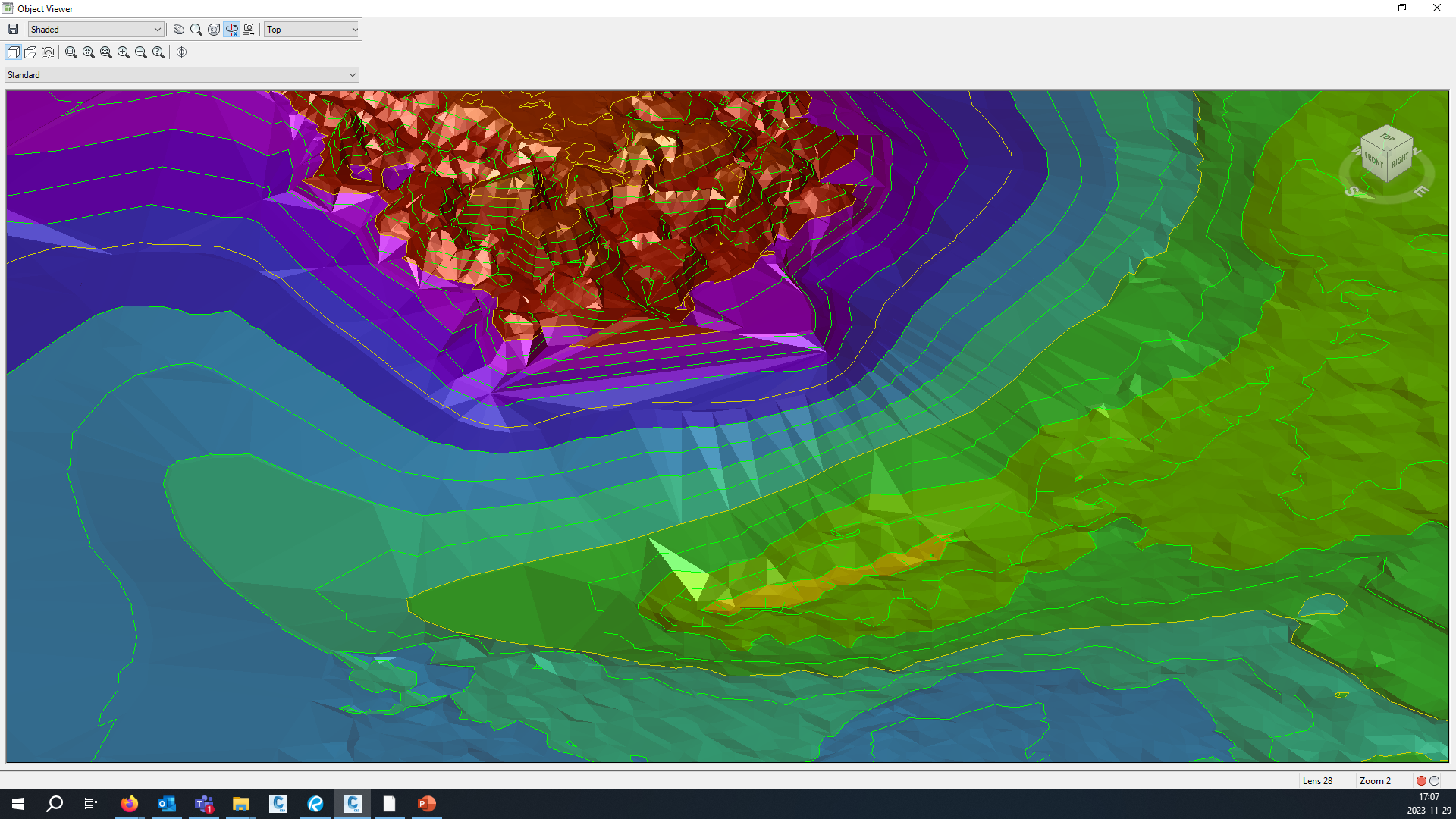Toggle the Rotate about X axis mode
This screenshot has height=819, width=1456.
tap(232, 30)
